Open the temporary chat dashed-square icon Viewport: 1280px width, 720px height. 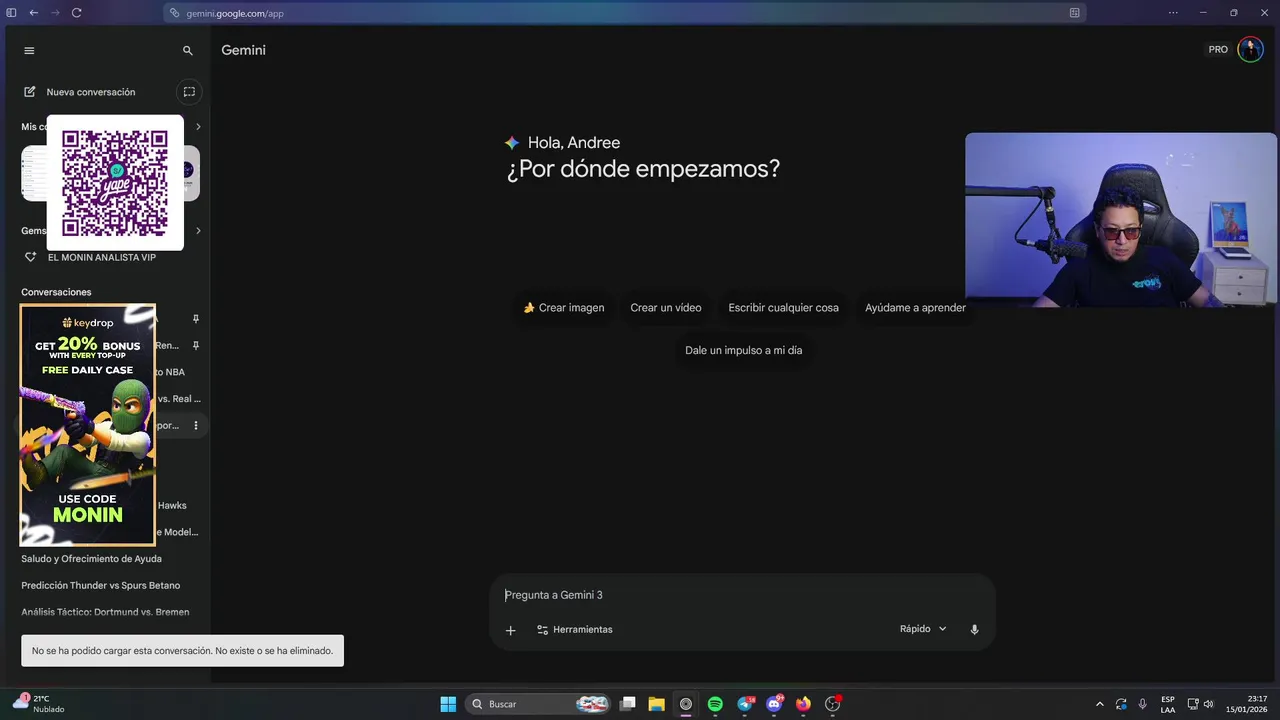189,92
